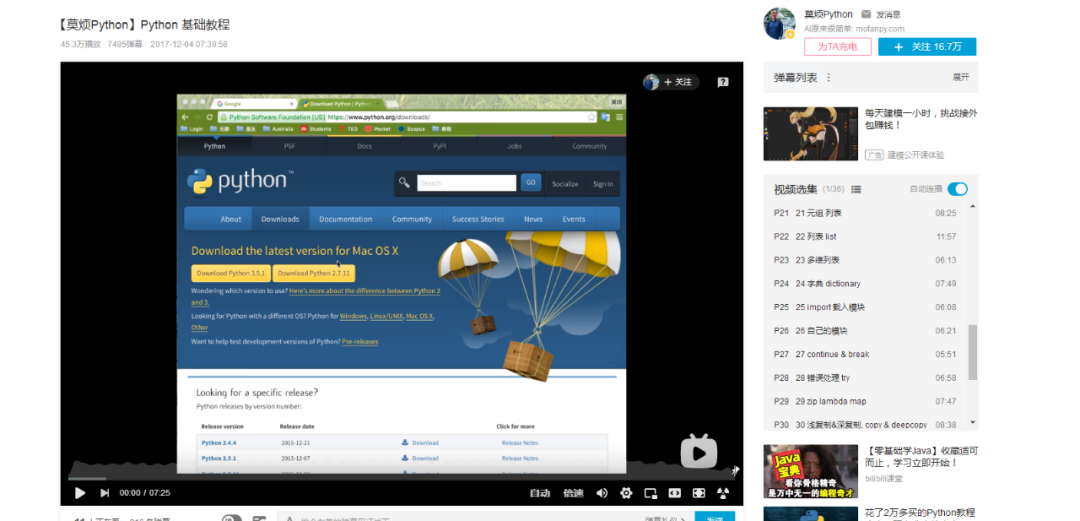Select episode P30 浅复制&深复制
Screen dimensions: 1080x521
(x=865, y=423)
